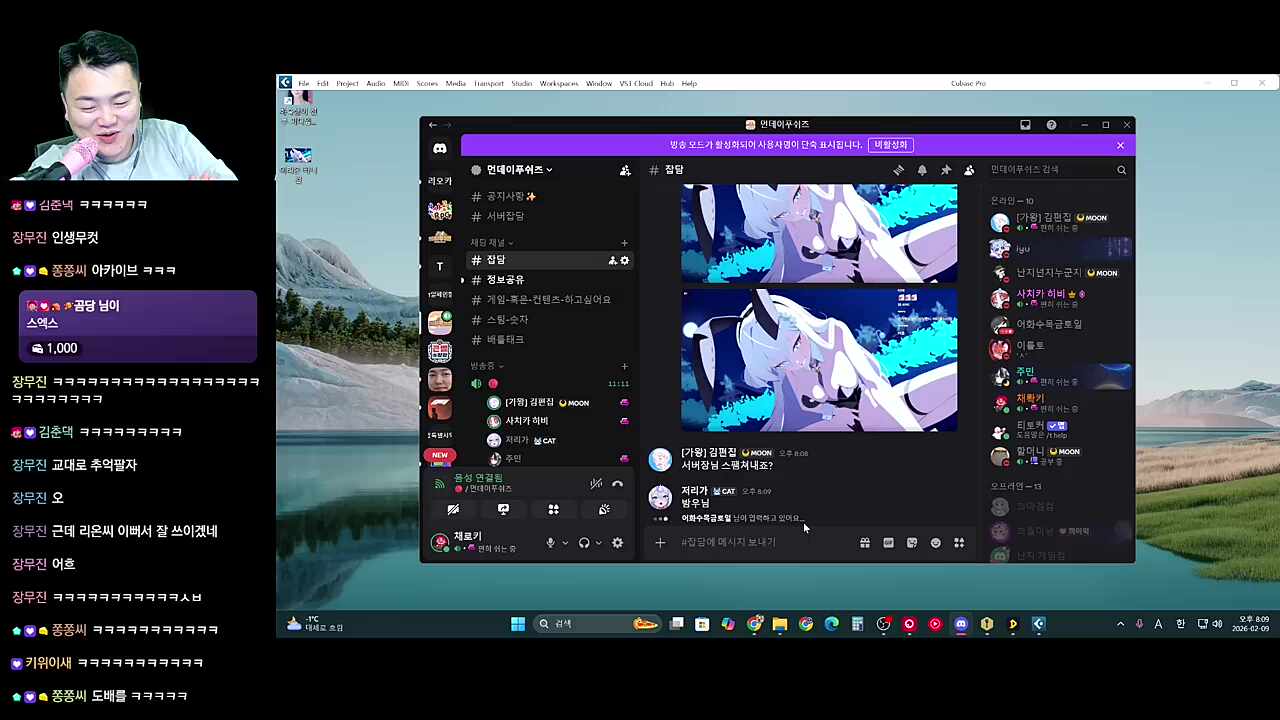Click the 잡담 message input field
Image resolution: width=1280 pixels, height=720 pixels.
point(760,542)
